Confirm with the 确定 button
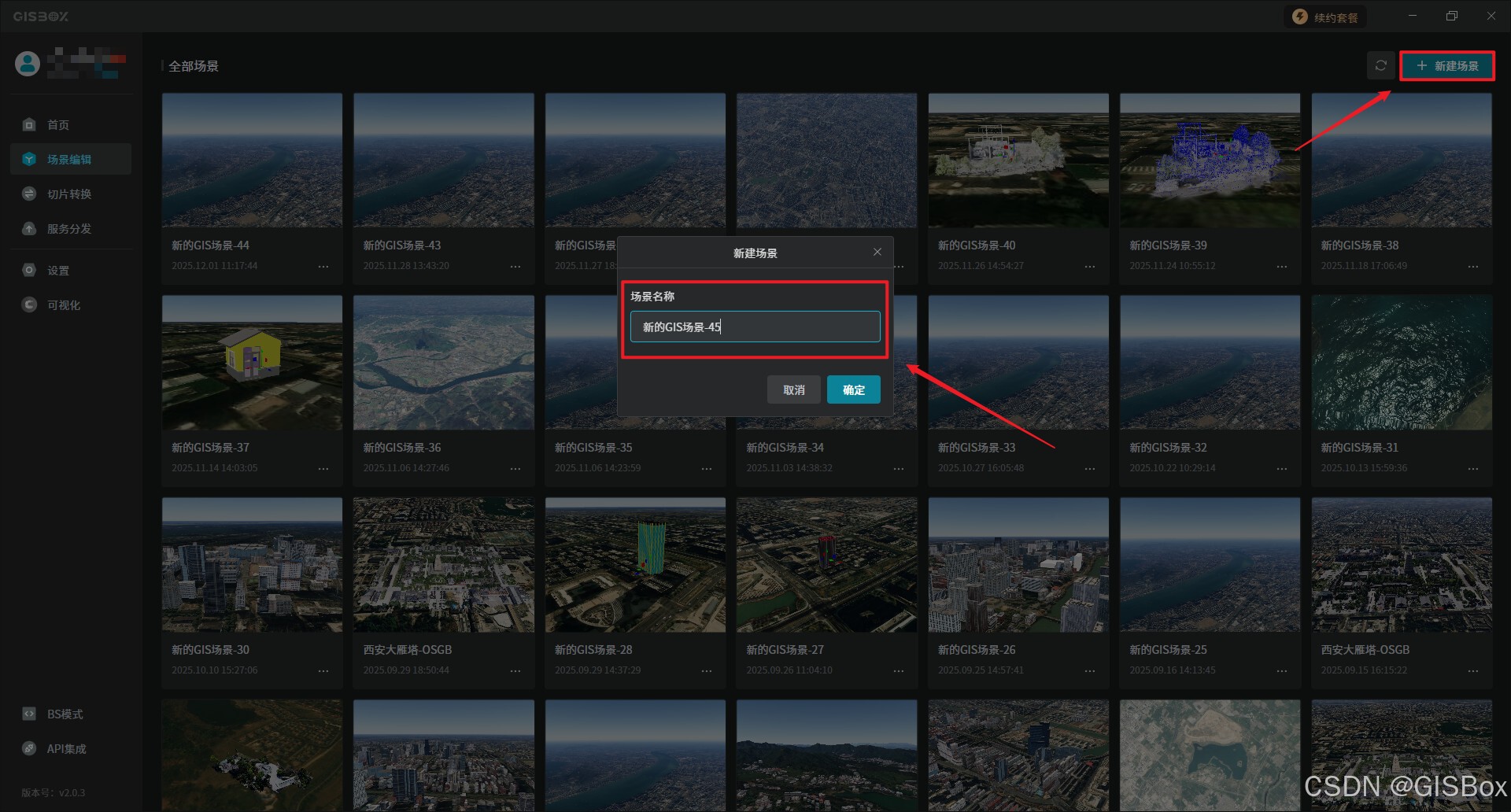The width and height of the screenshot is (1511, 812). click(x=854, y=389)
